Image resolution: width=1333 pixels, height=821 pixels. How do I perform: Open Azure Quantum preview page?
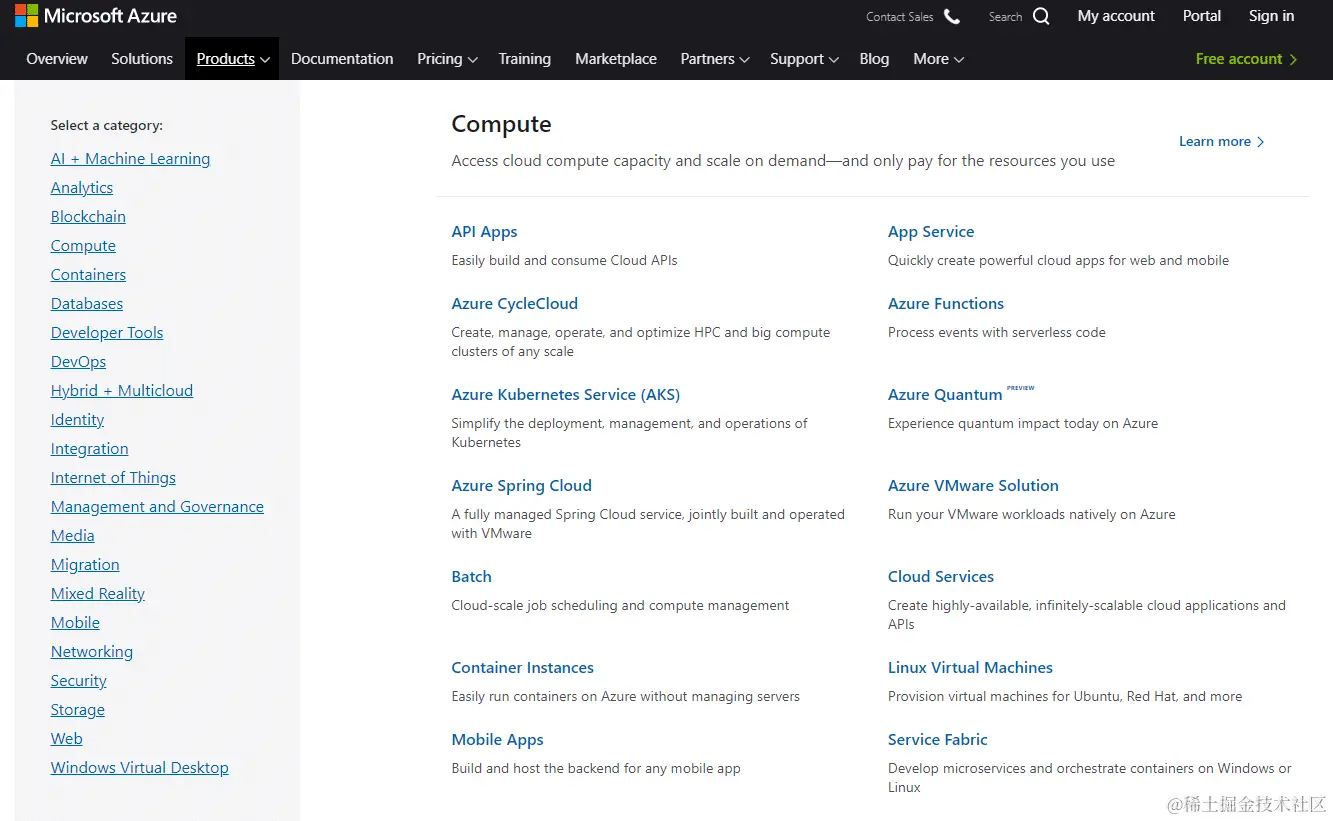click(945, 394)
